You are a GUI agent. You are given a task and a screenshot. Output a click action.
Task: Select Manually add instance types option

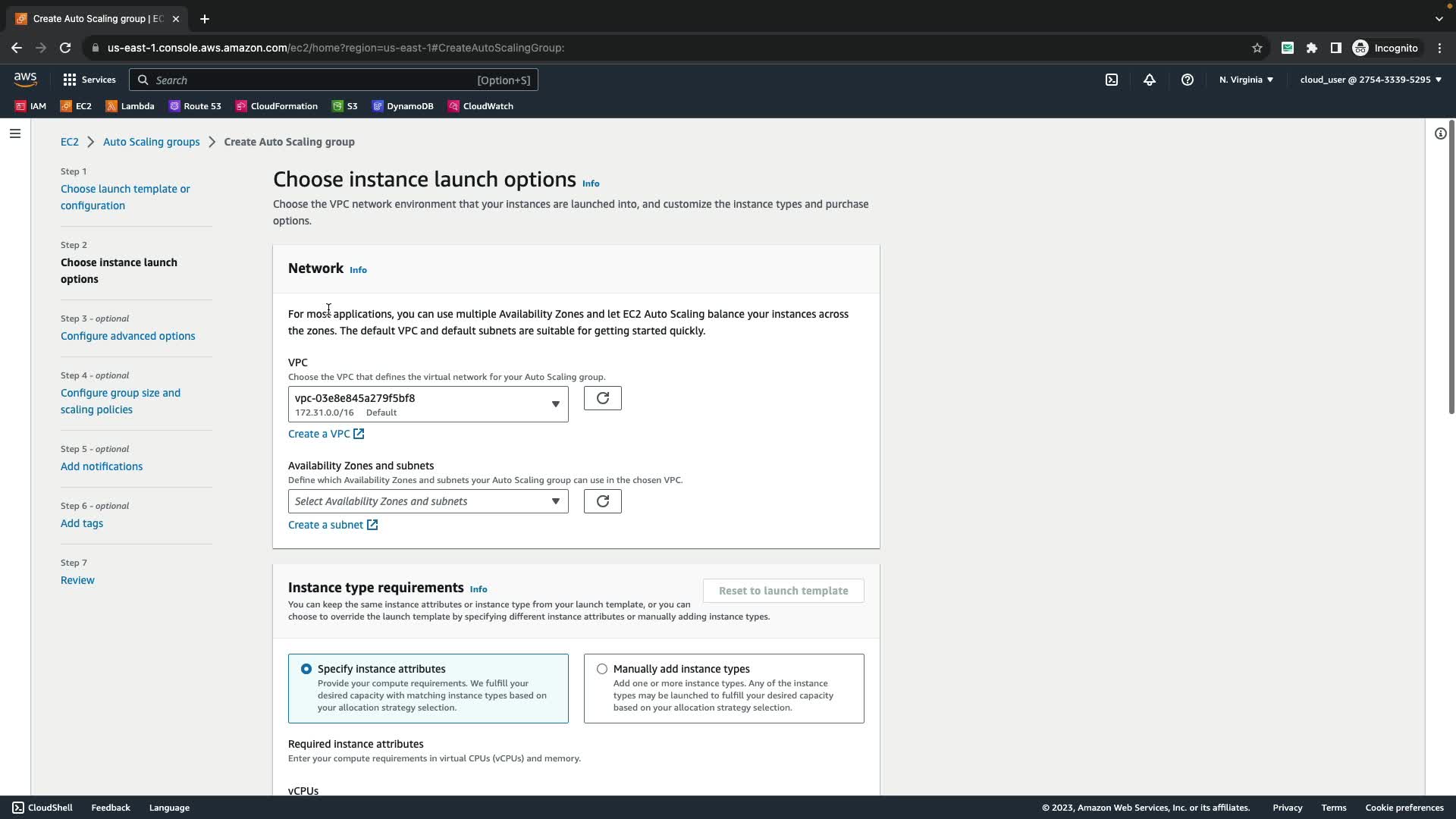pyautogui.click(x=602, y=669)
